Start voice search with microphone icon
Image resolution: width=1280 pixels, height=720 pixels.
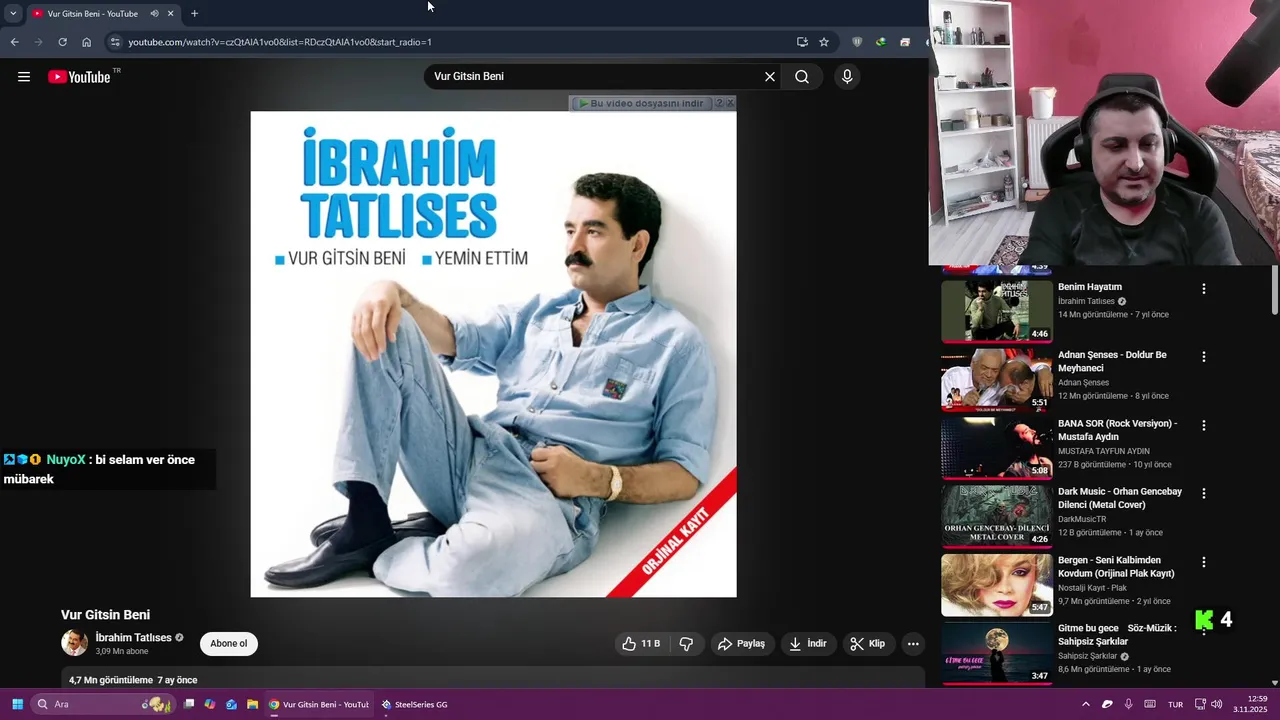[x=847, y=77]
